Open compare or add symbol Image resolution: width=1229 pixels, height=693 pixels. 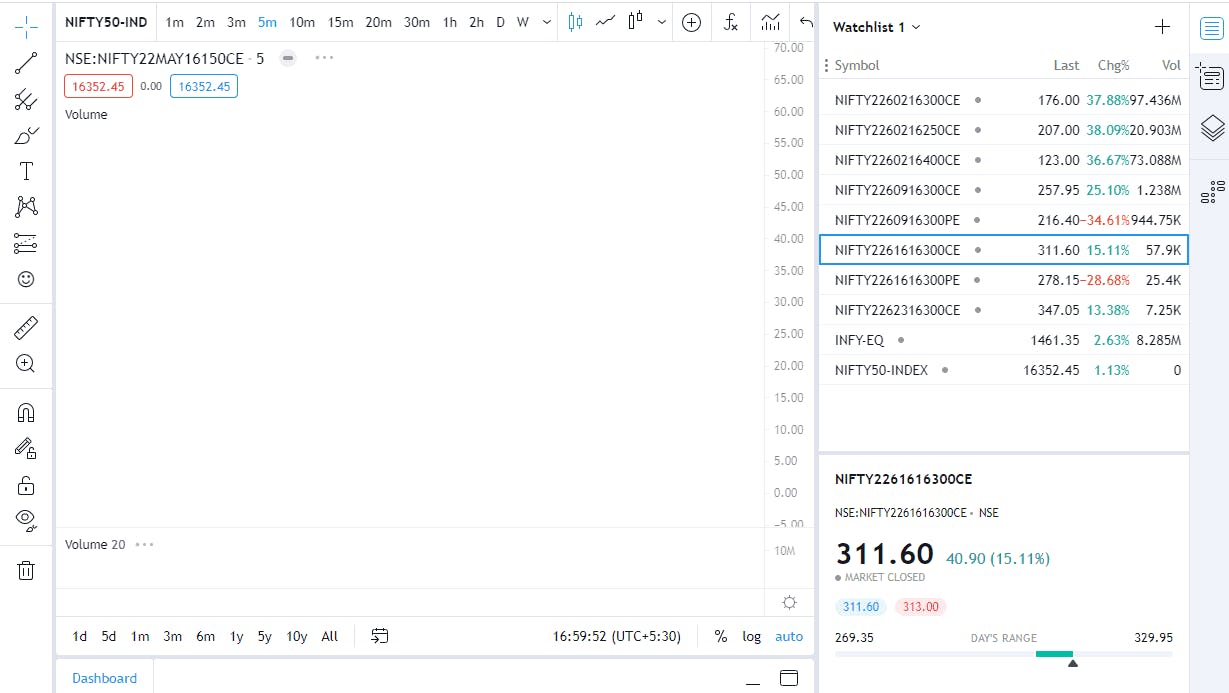tap(691, 22)
